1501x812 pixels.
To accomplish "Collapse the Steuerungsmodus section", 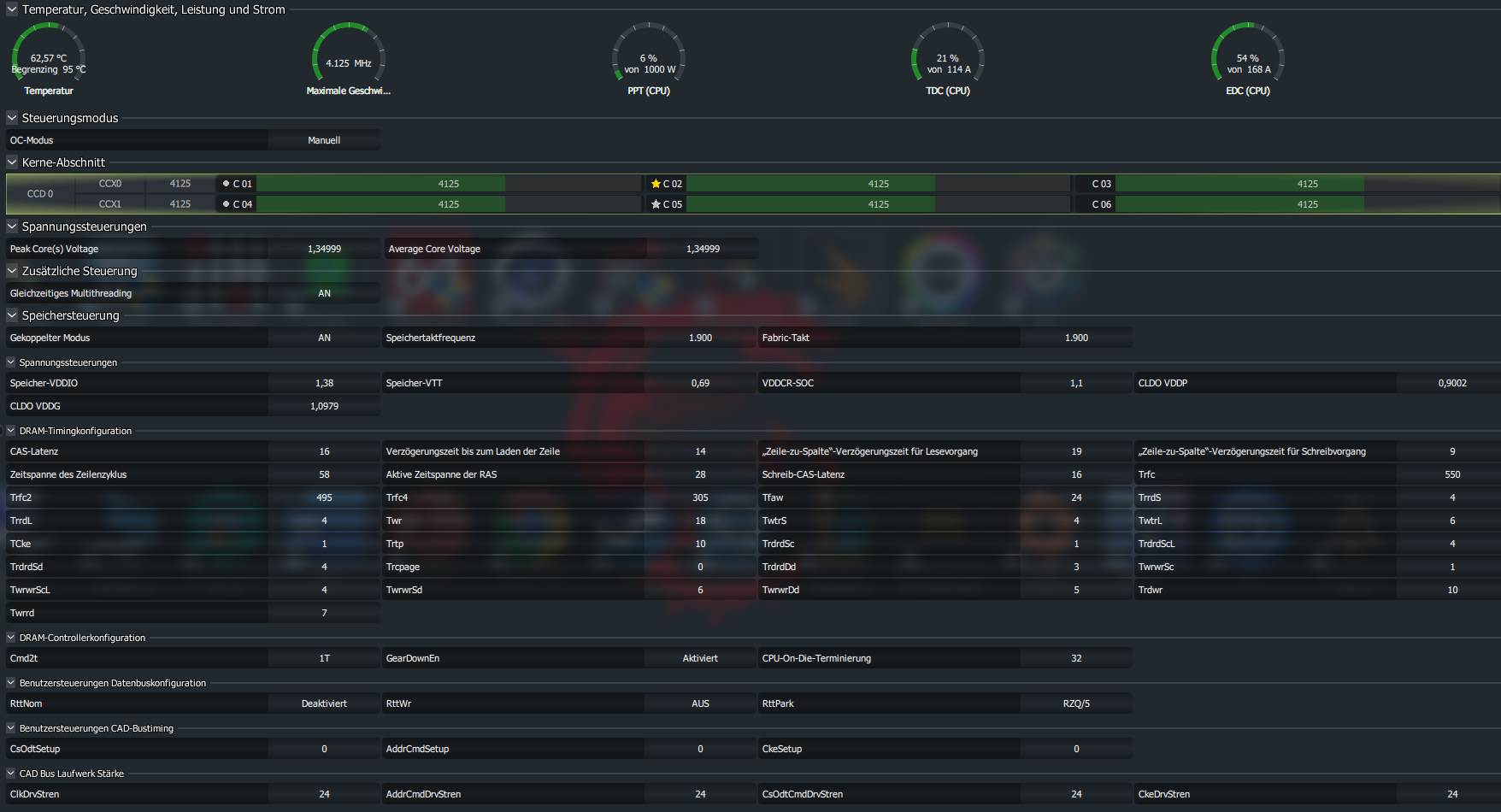I will 12,118.
